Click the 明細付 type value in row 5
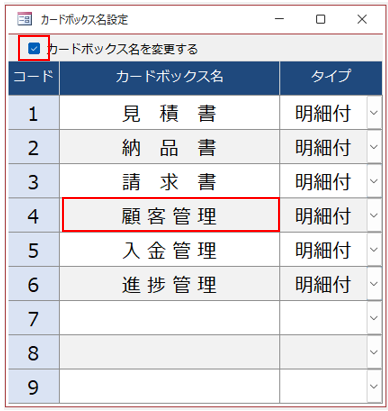388x411 pixels. (x=323, y=250)
